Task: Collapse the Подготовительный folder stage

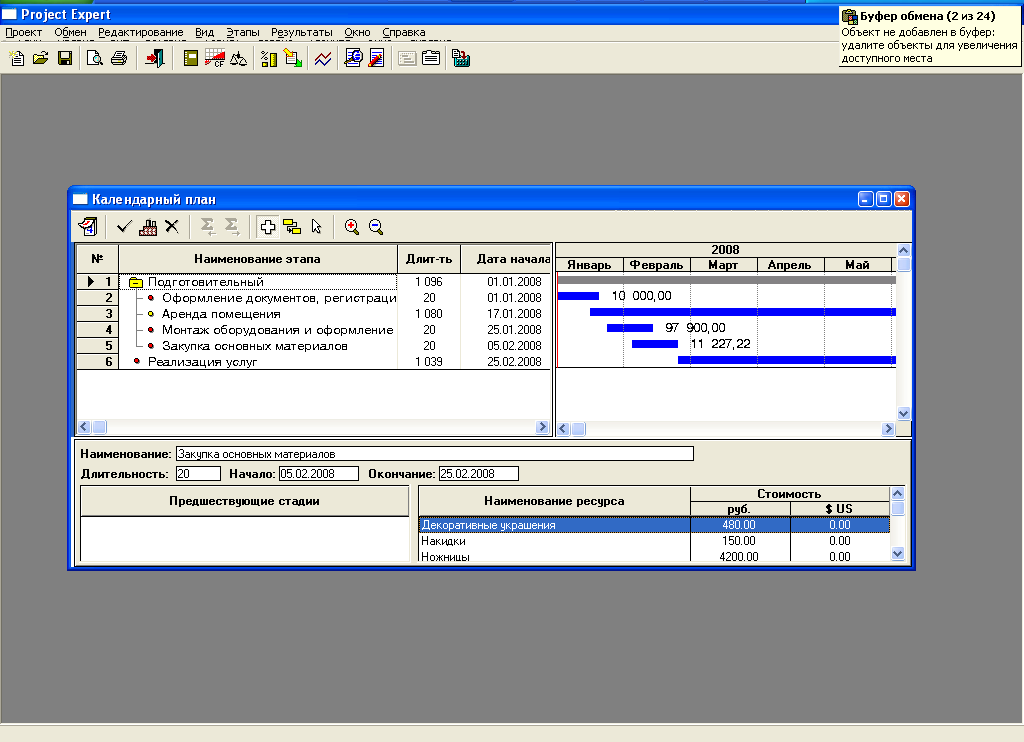Action: (135, 282)
